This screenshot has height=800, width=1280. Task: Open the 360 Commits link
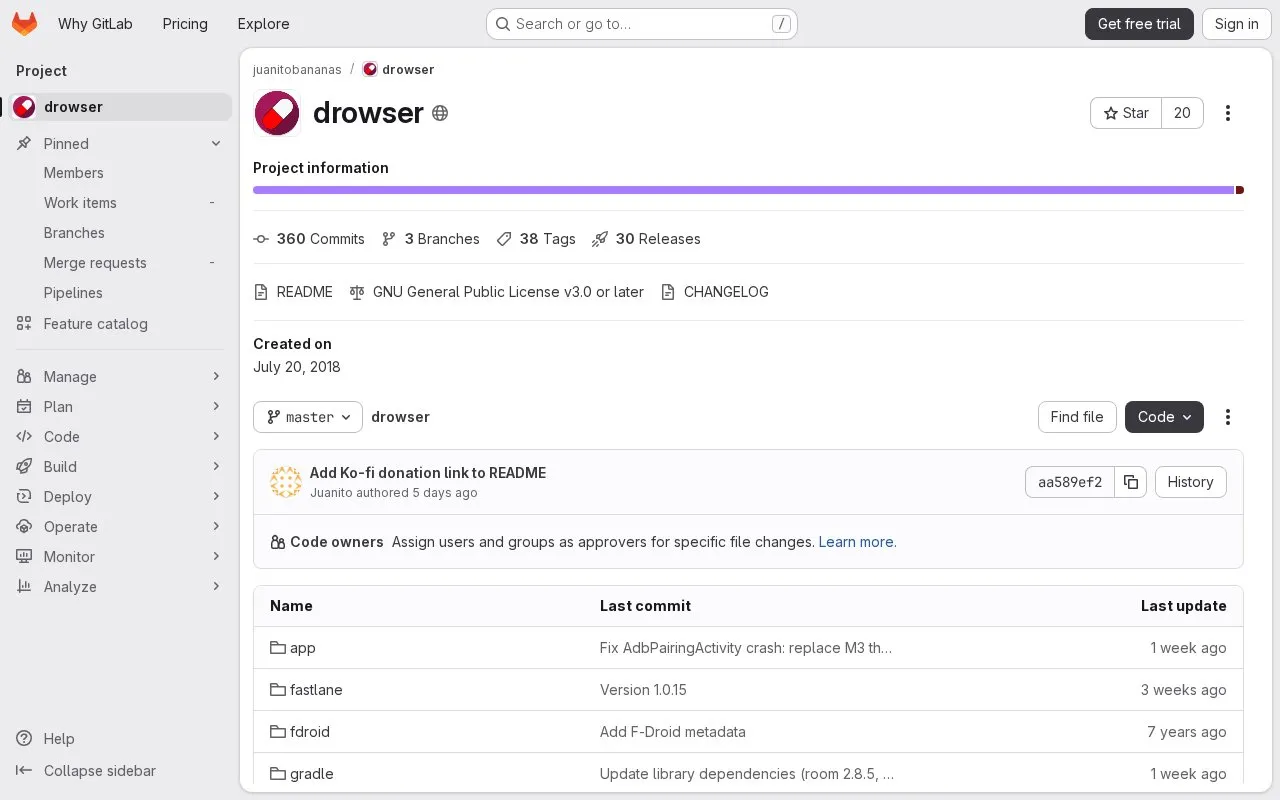(x=309, y=239)
